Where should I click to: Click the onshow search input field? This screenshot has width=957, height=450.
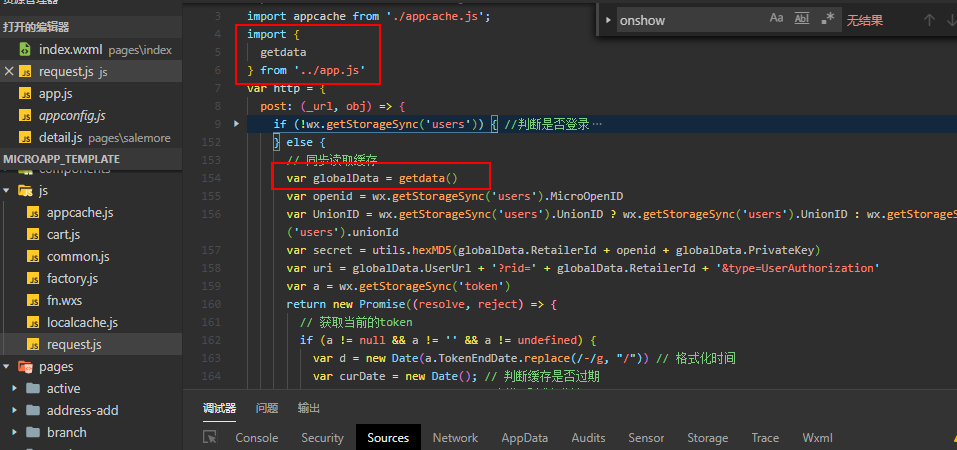pyautogui.click(x=690, y=20)
